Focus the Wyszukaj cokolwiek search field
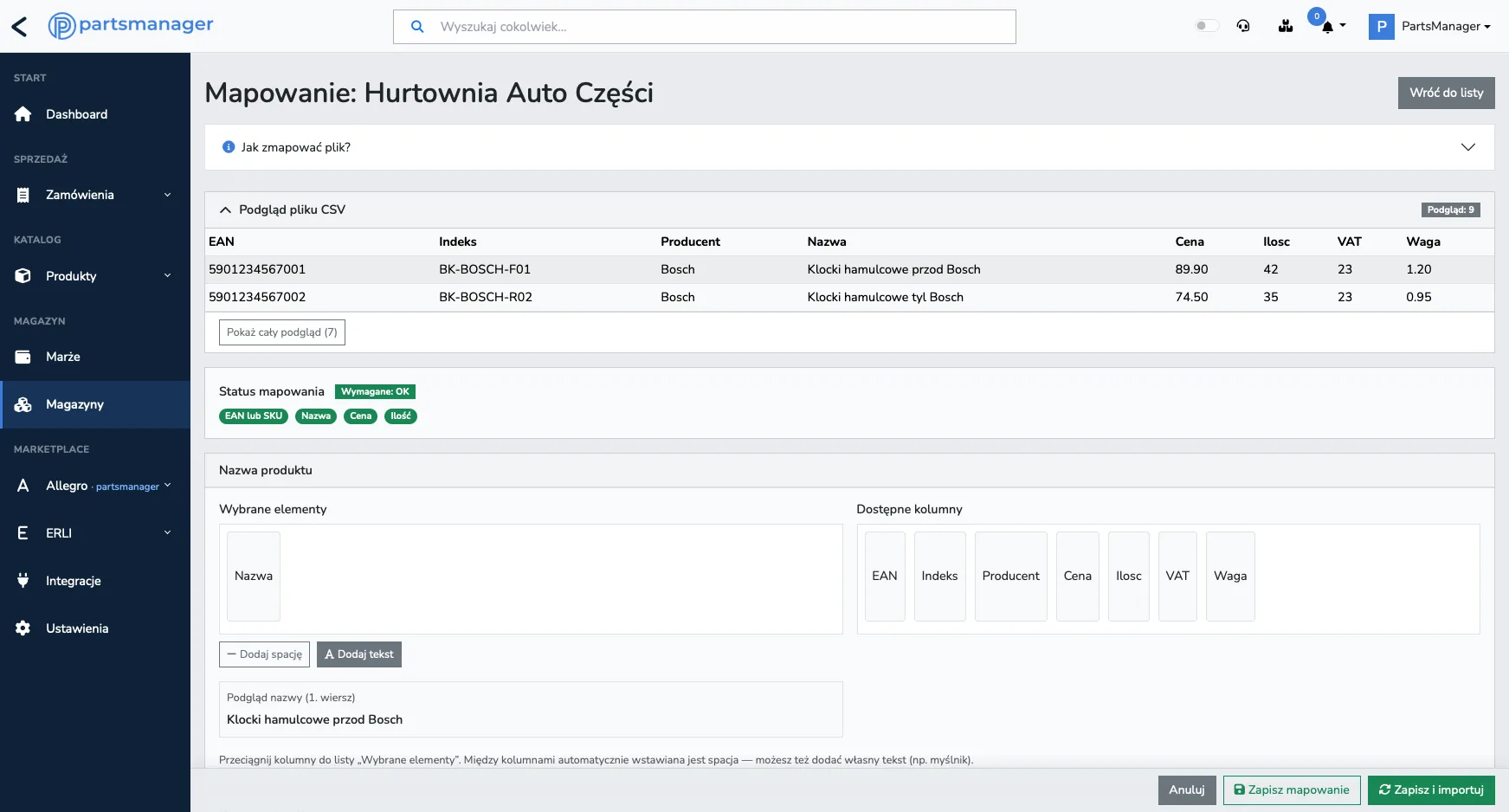Viewport: 1509px width, 812px height. pos(705,27)
